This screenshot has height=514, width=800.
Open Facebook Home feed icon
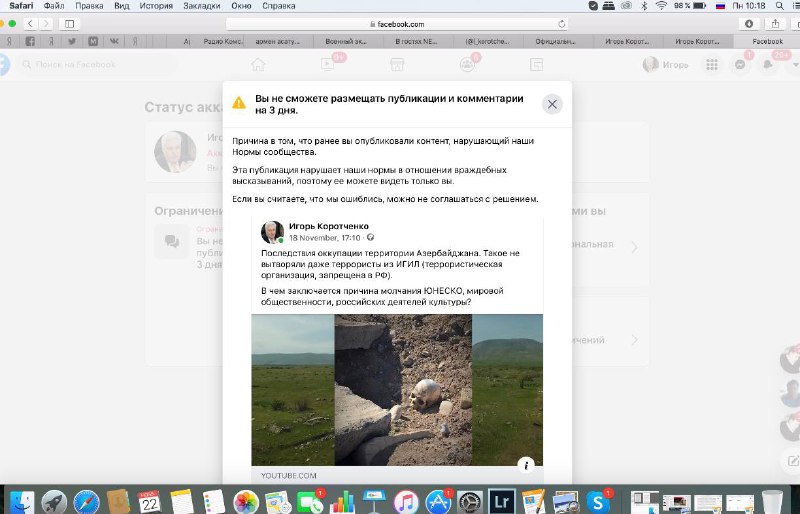pyautogui.click(x=258, y=64)
